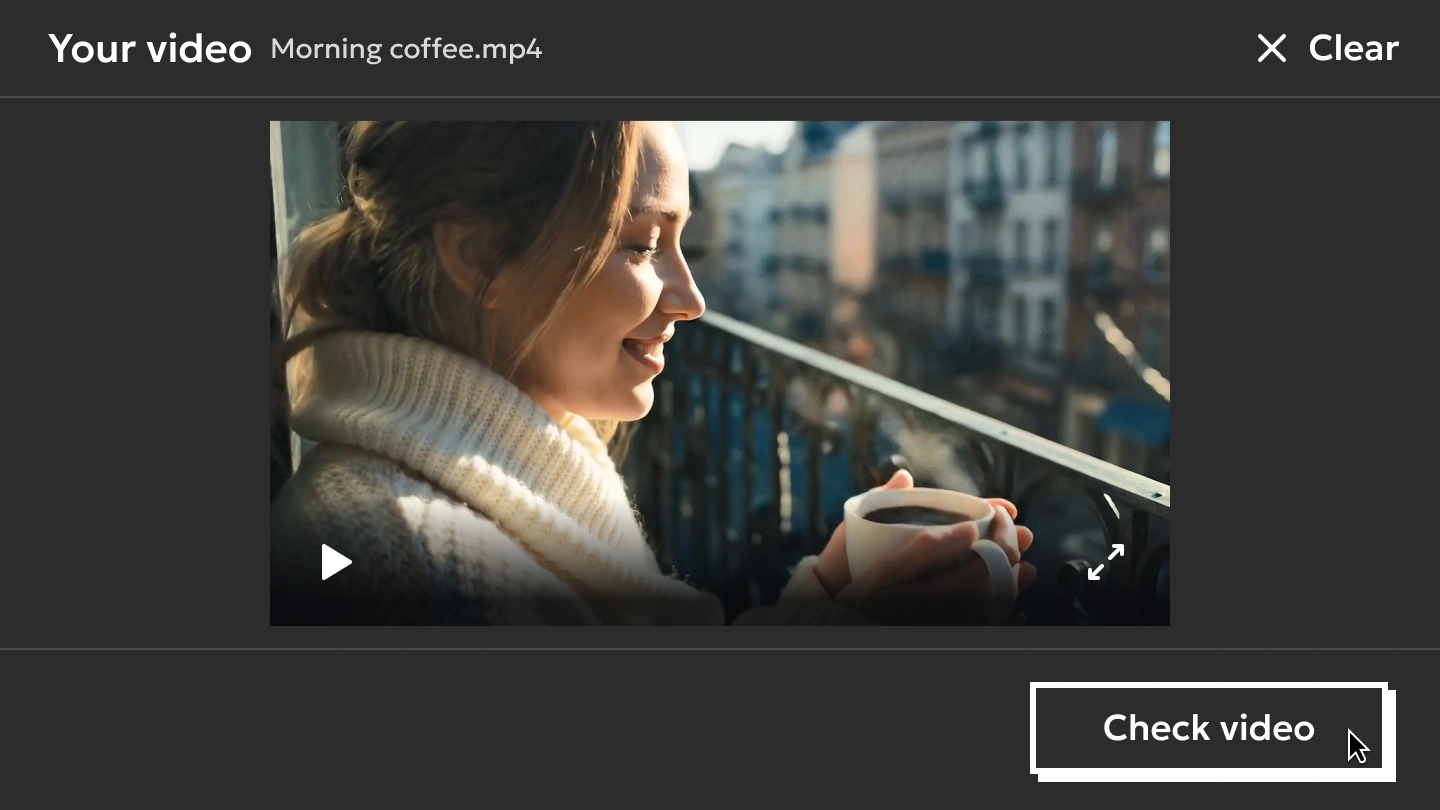Select the Morning coffee.mp4 filename
1440x810 pixels.
(406, 49)
